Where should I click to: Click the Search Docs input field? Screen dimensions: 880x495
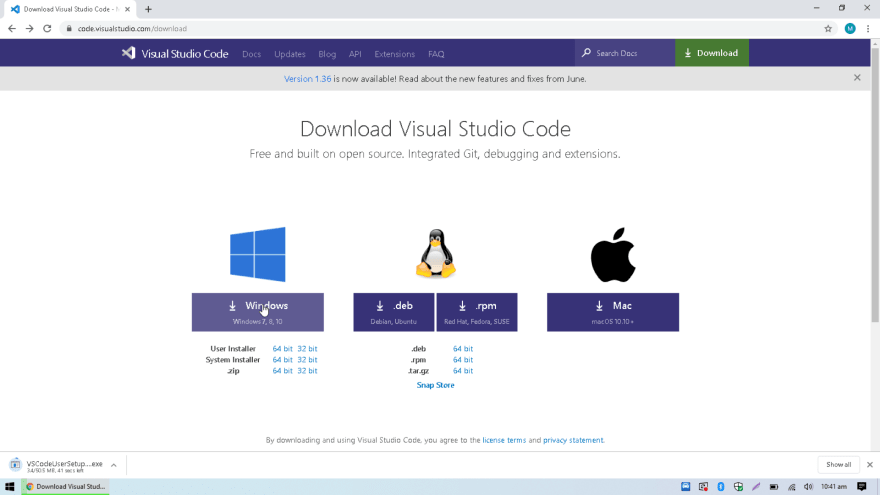pyautogui.click(x=625, y=53)
